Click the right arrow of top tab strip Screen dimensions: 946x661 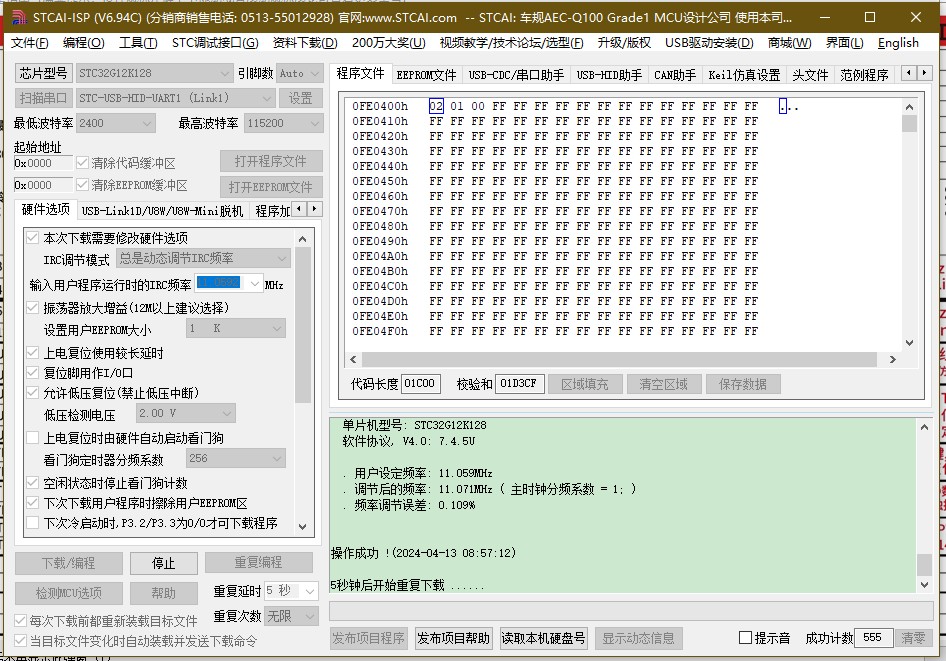[x=924, y=74]
